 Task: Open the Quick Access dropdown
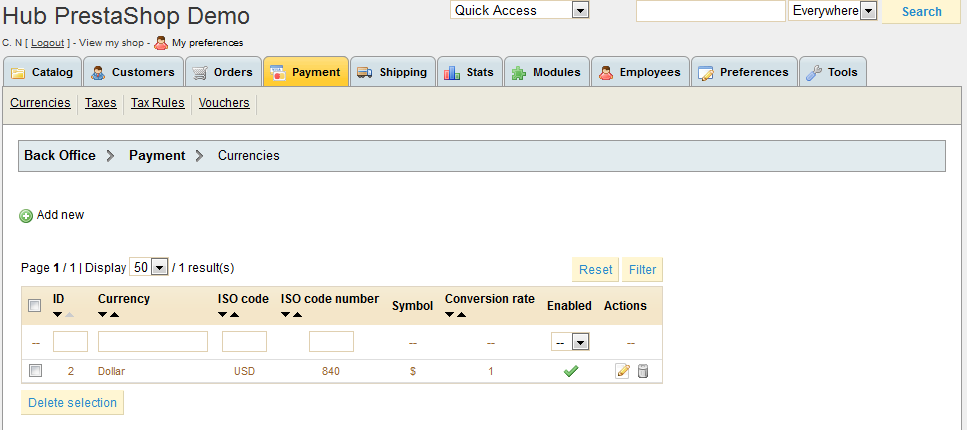[x=520, y=11]
